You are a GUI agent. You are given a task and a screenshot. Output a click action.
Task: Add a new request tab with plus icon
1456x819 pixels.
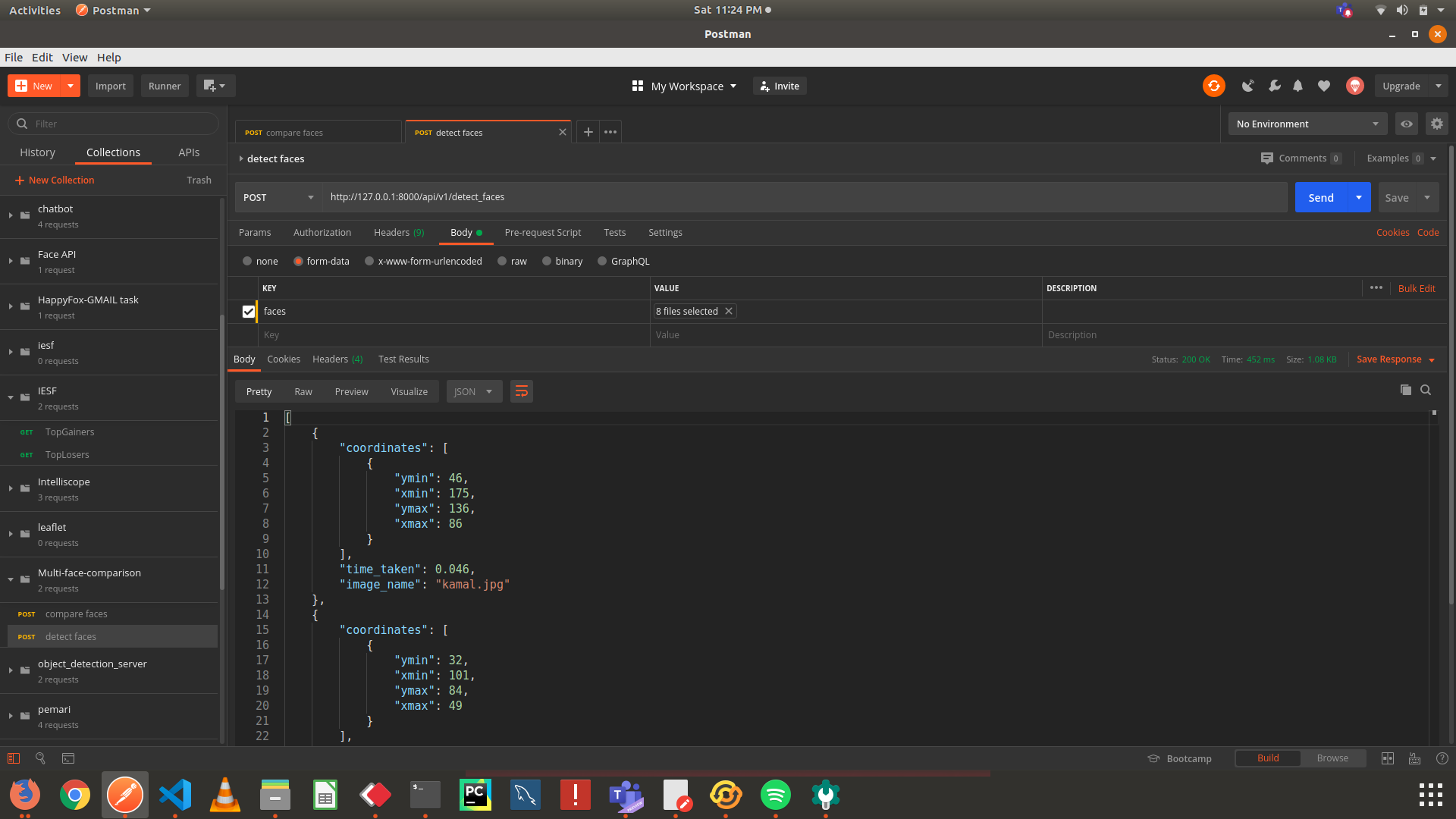coord(588,132)
